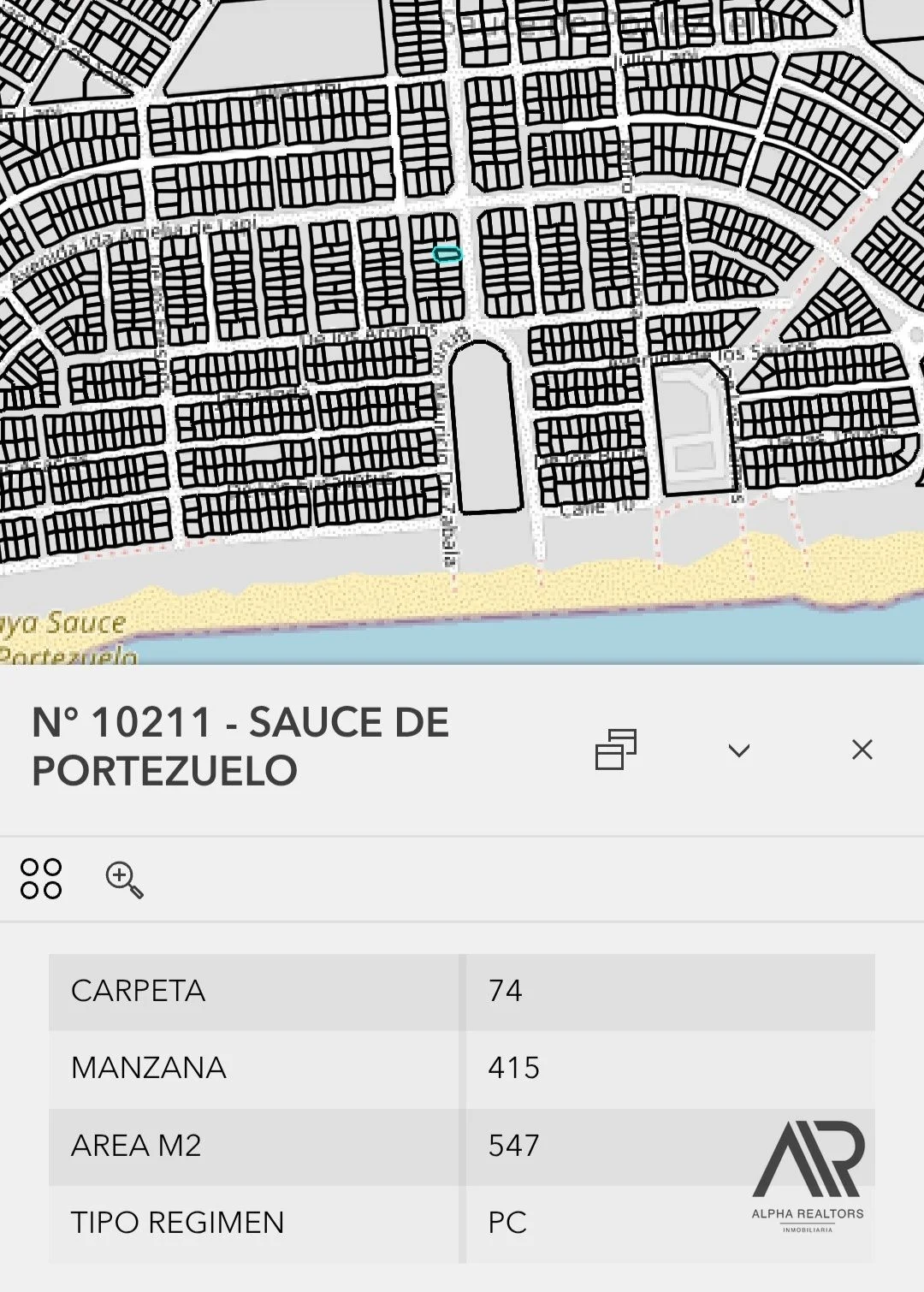Click the popup title N° 10211 text
Viewport: 924px width, 1292px height.
[x=240, y=746]
